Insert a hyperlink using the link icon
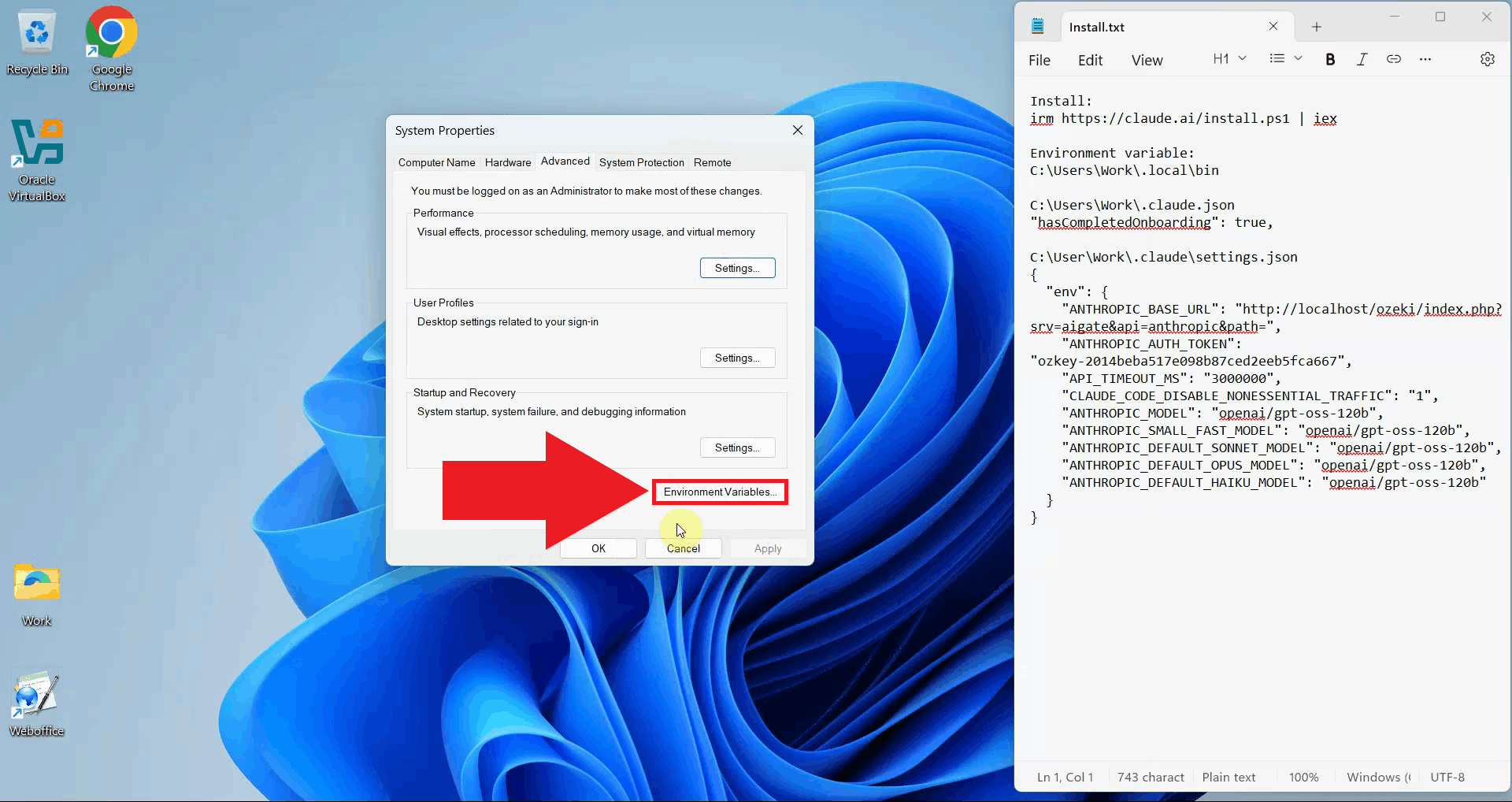The height and width of the screenshot is (802, 1512). [x=1394, y=59]
